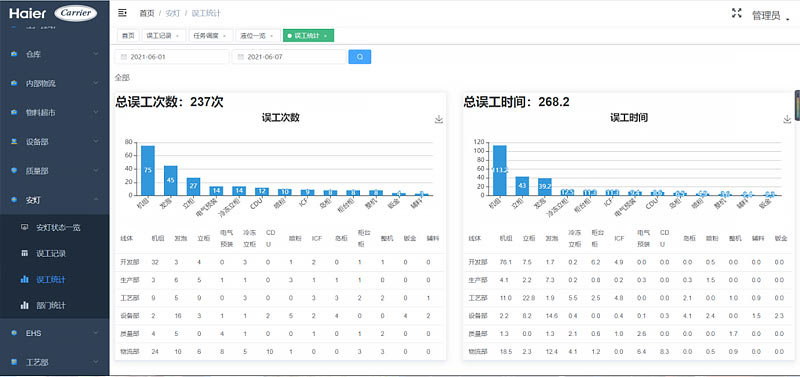
Task: Toggle the sidebar collapse hamburger icon
Action: [x=122, y=12]
